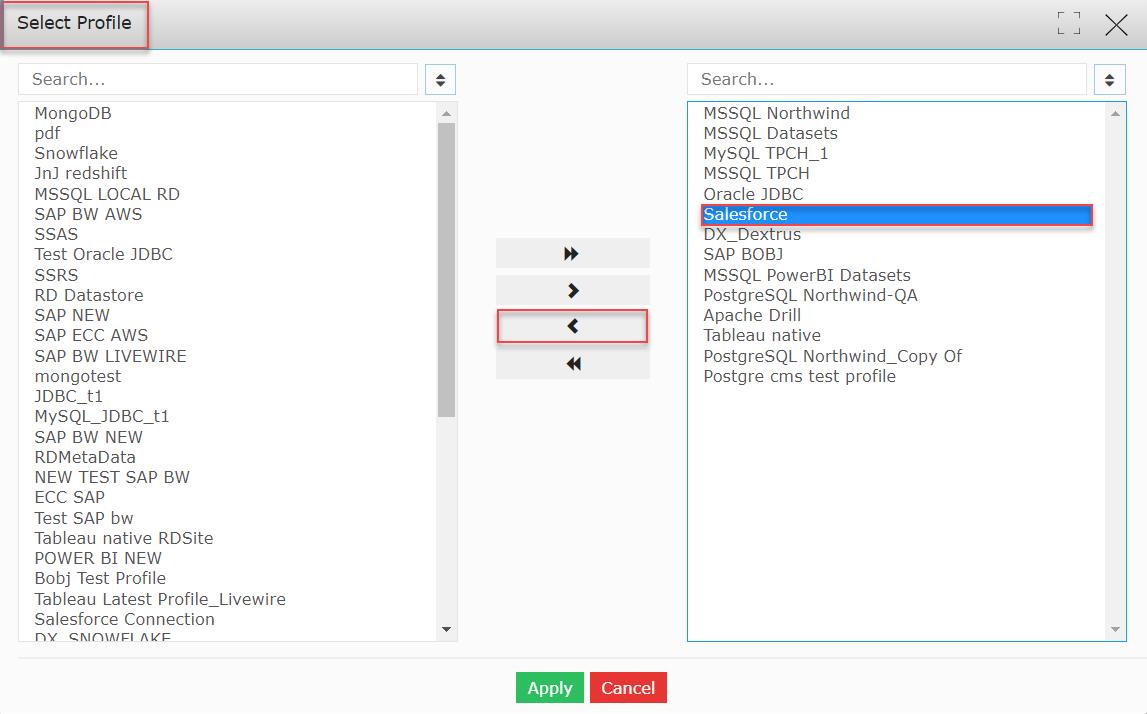Screen dimensions: 1147x714
Task: Select JnJ redshift profile
Action: [x=80, y=173]
